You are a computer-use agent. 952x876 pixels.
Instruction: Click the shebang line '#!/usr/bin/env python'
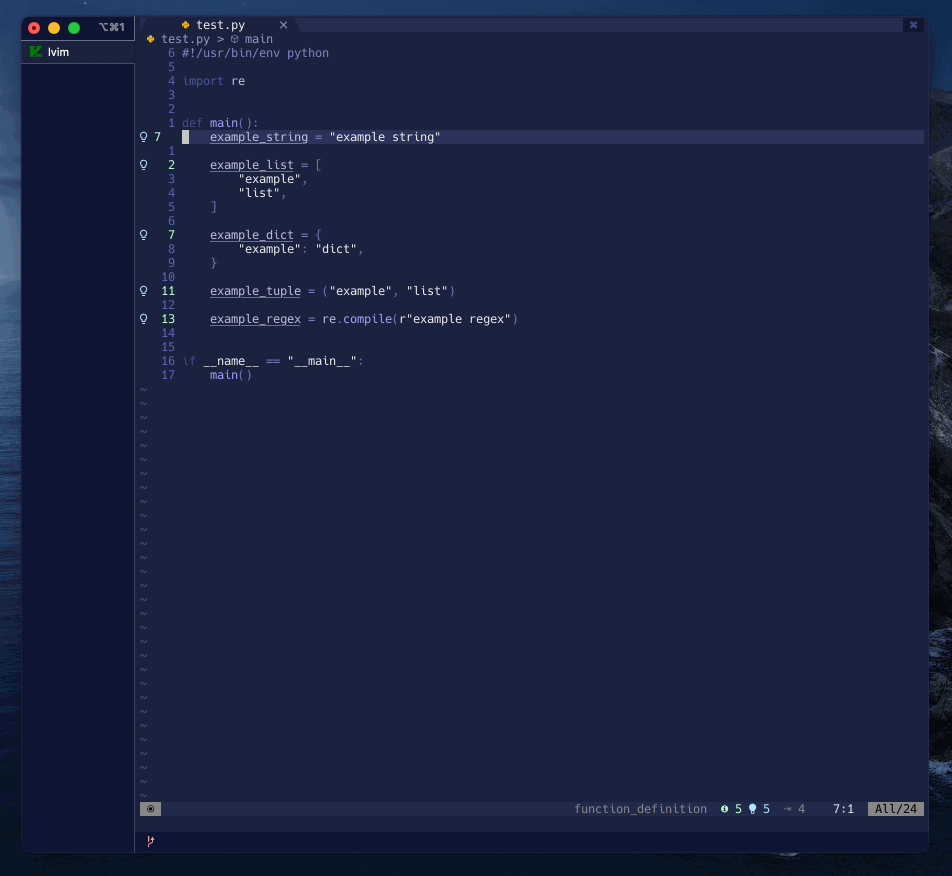(x=255, y=53)
